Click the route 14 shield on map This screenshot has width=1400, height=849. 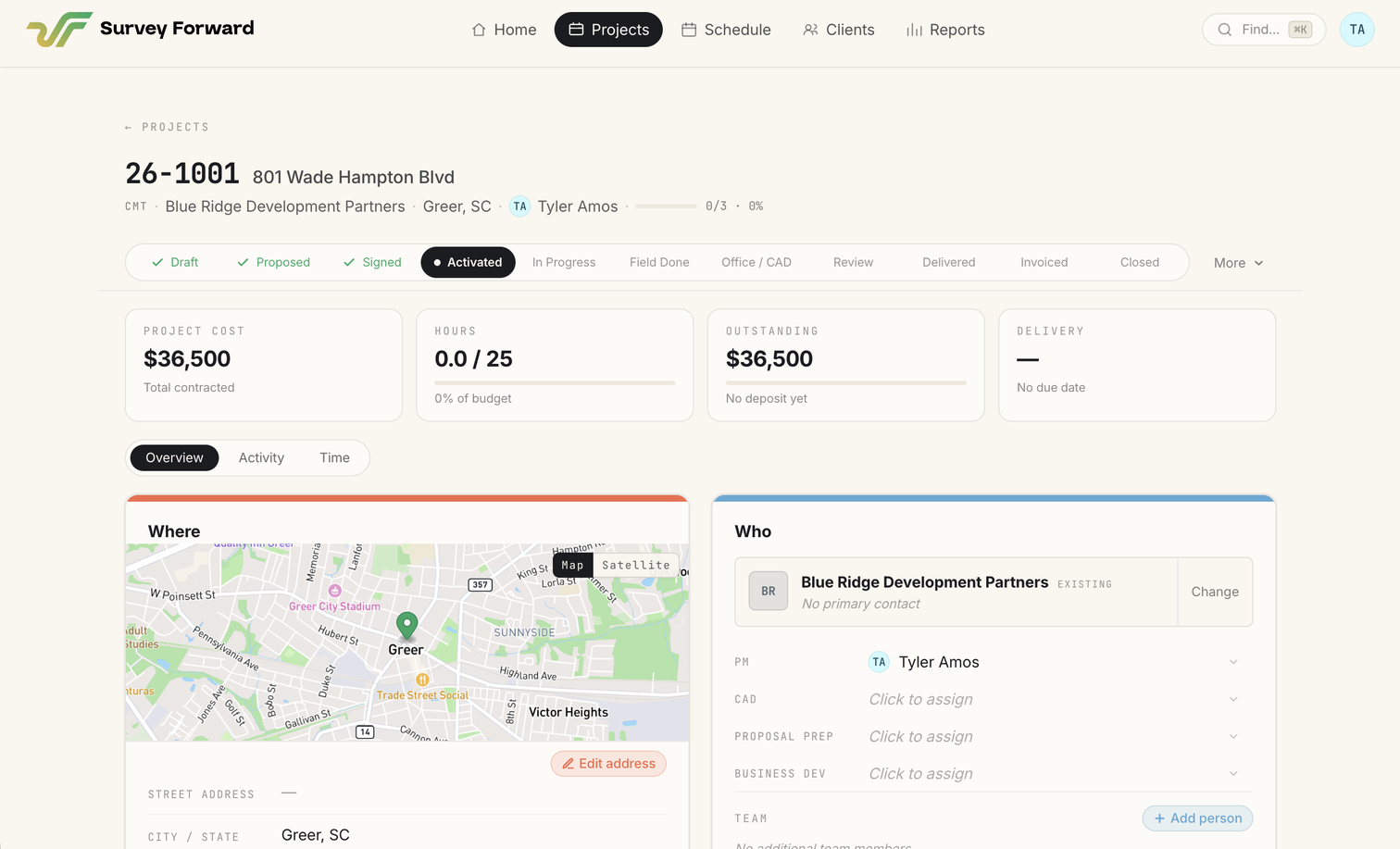(x=366, y=732)
